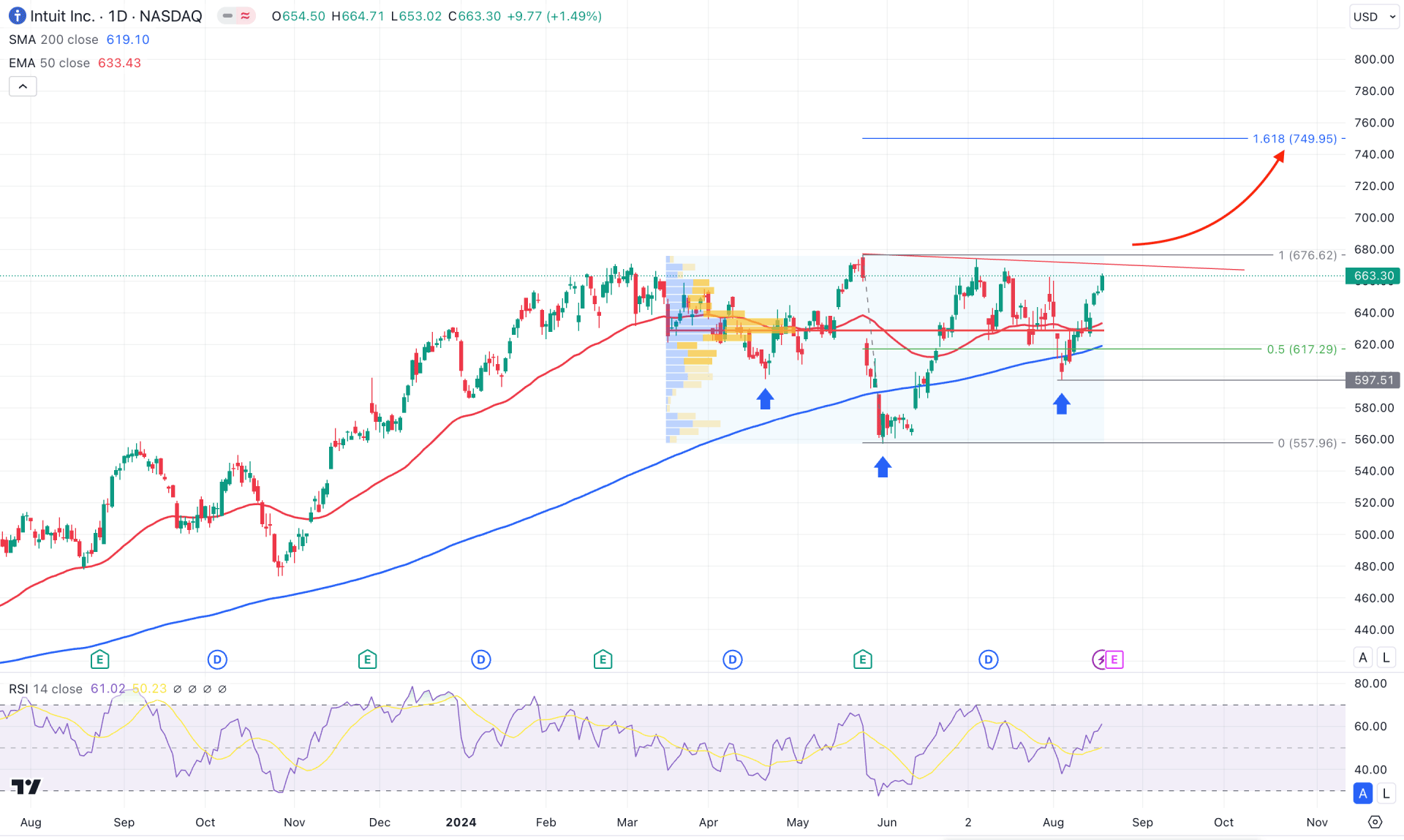Click the Apr label on the time axis
The height and width of the screenshot is (840, 1404).
tap(708, 822)
